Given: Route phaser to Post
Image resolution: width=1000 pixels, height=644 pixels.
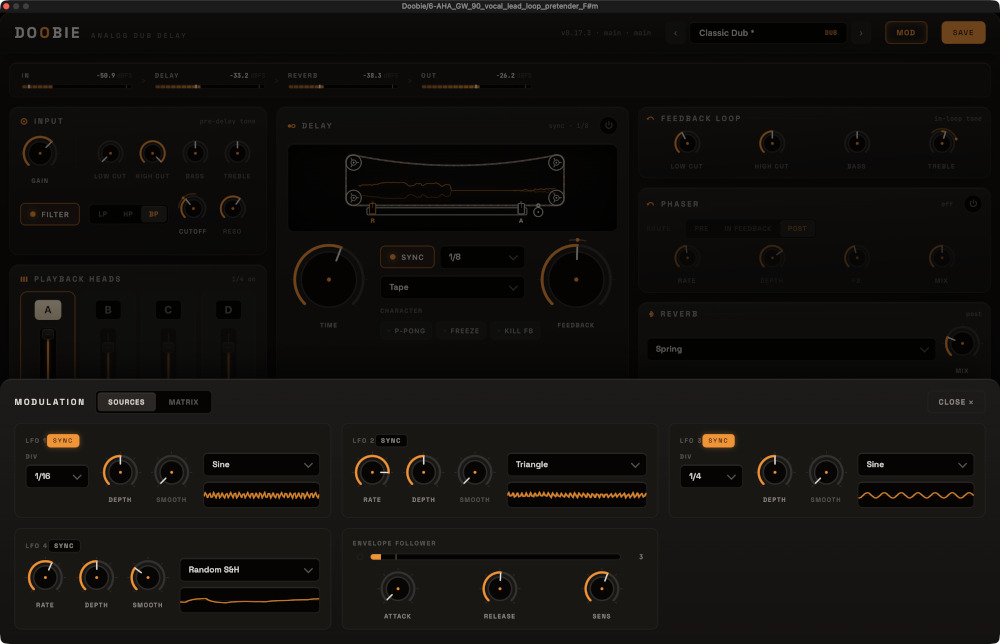Looking at the screenshot, I should tap(797, 228).
